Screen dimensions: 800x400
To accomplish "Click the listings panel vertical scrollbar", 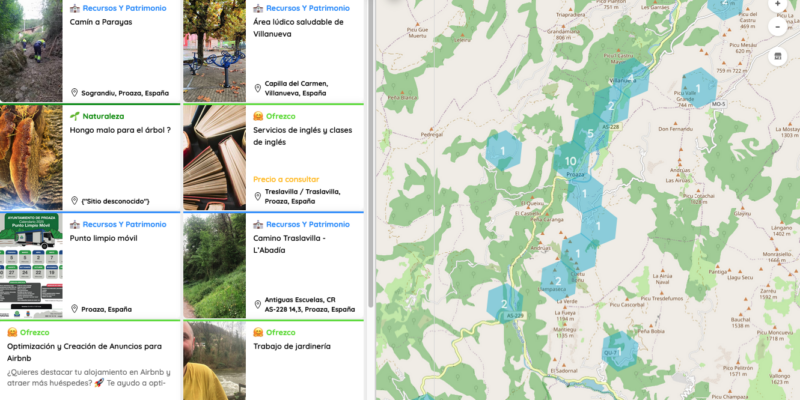I will pos(370,153).
